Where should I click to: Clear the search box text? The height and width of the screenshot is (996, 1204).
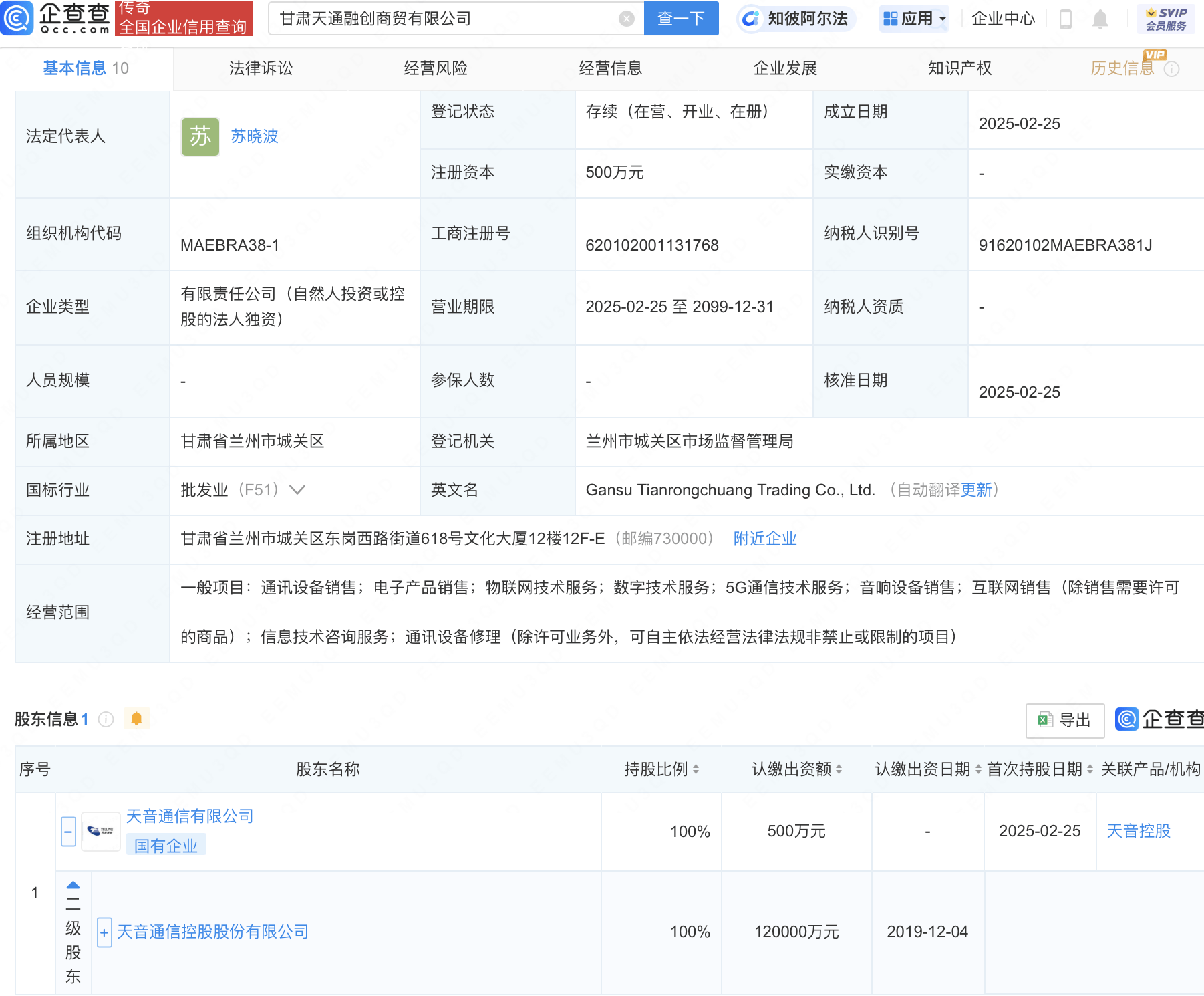[627, 19]
